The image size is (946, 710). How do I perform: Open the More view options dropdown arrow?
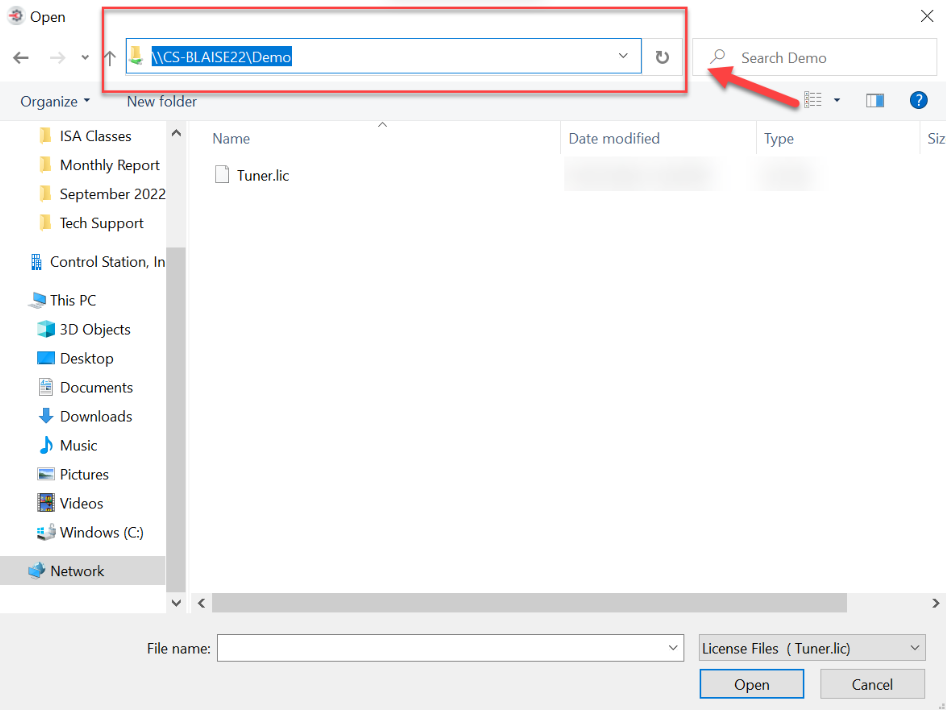point(837,100)
